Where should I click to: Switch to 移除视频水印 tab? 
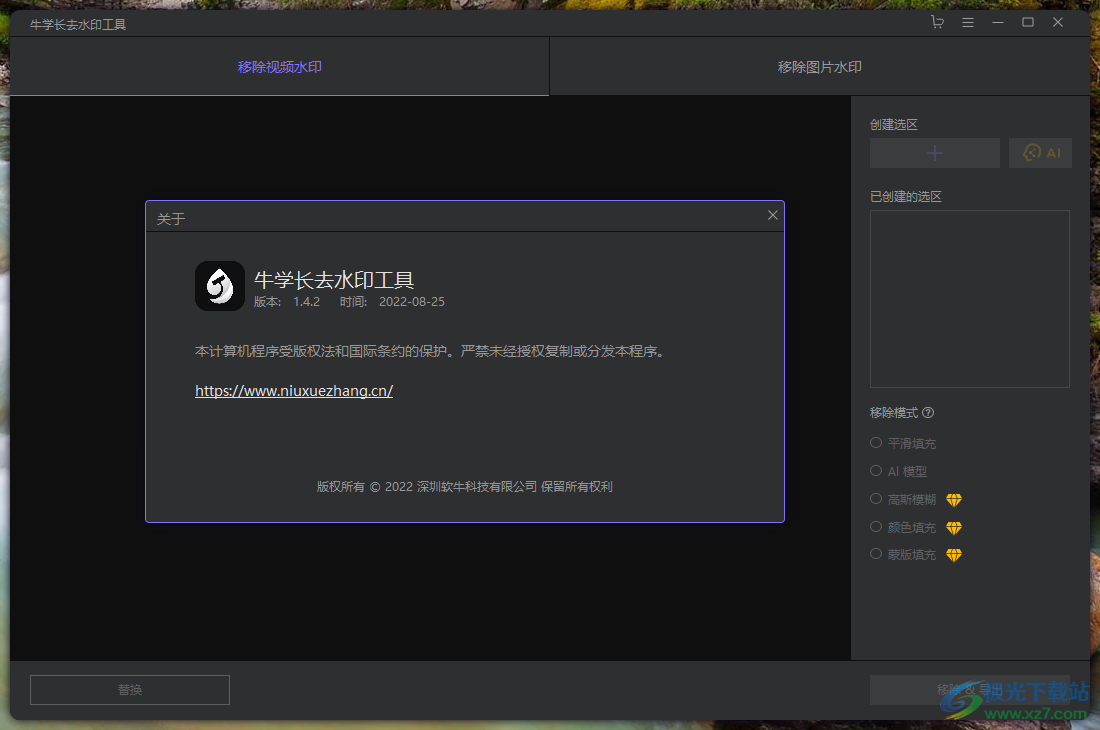(279, 67)
